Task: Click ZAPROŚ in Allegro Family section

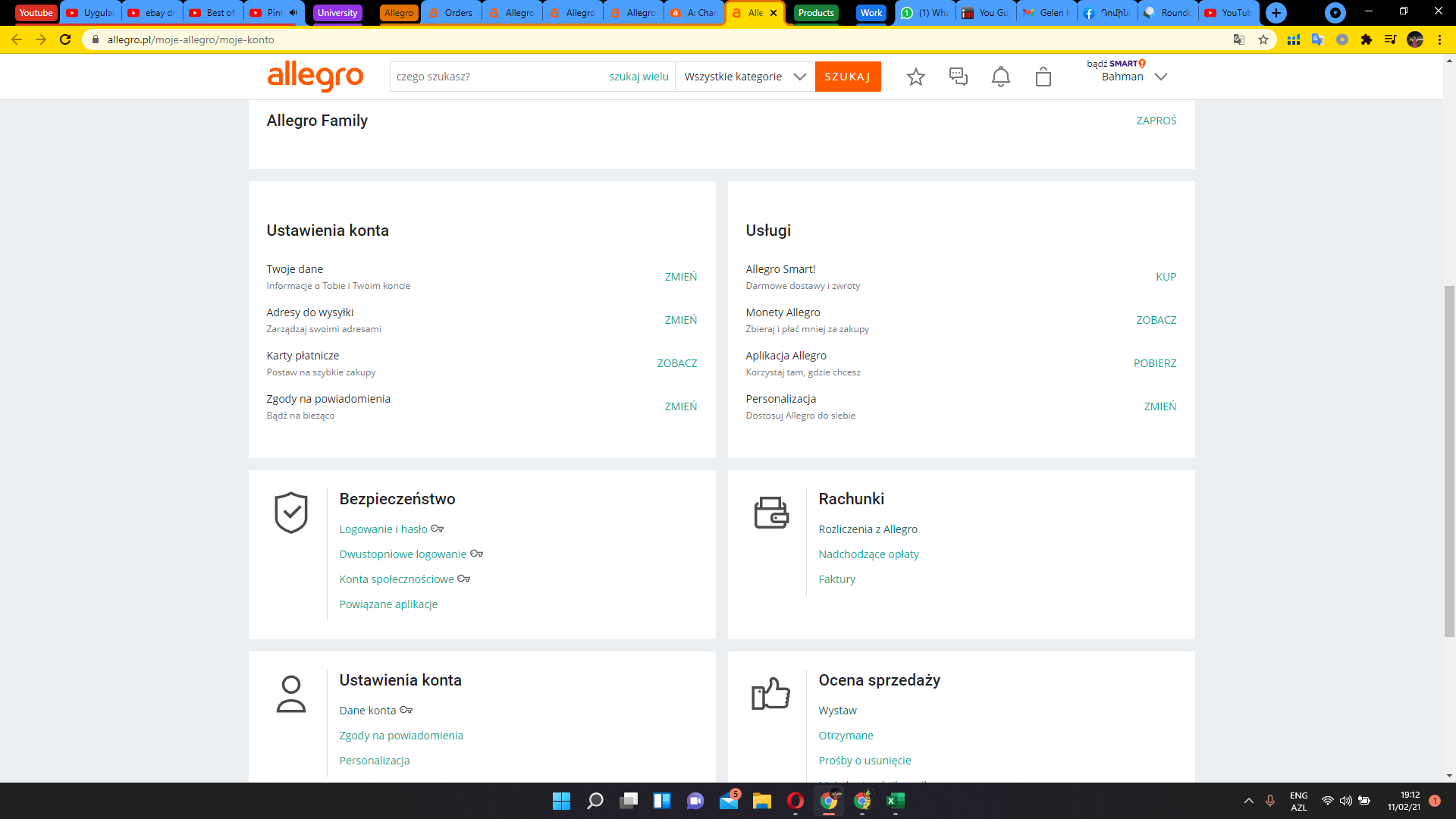Action: coord(1155,120)
